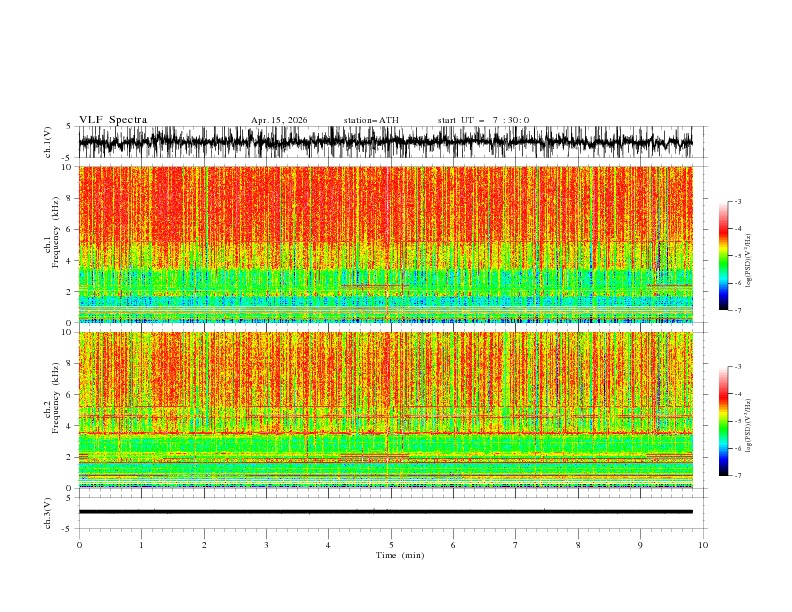Click the ch.1 "Frequency (kHz)" axis label

(56, 232)
